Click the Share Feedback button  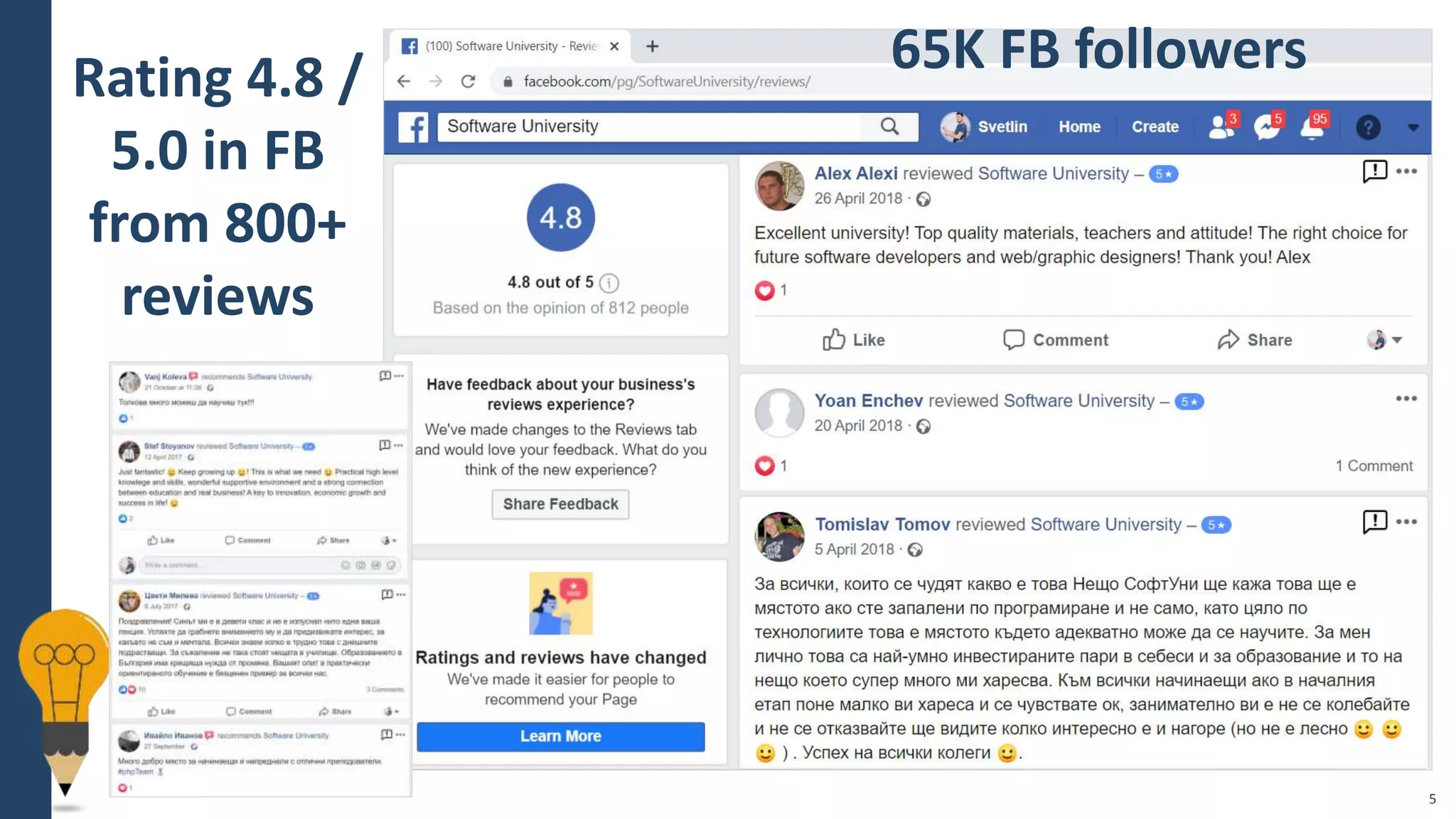point(560,504)
